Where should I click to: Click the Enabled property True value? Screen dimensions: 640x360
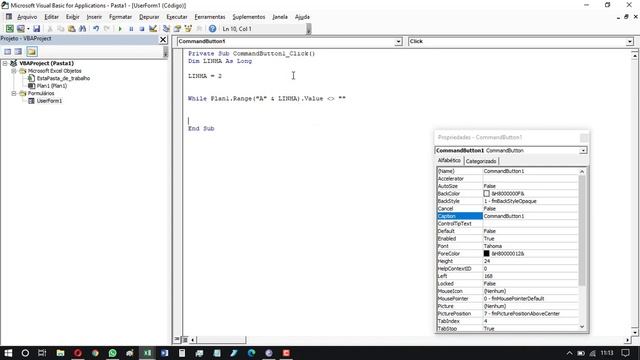click(x=530, y=238)
